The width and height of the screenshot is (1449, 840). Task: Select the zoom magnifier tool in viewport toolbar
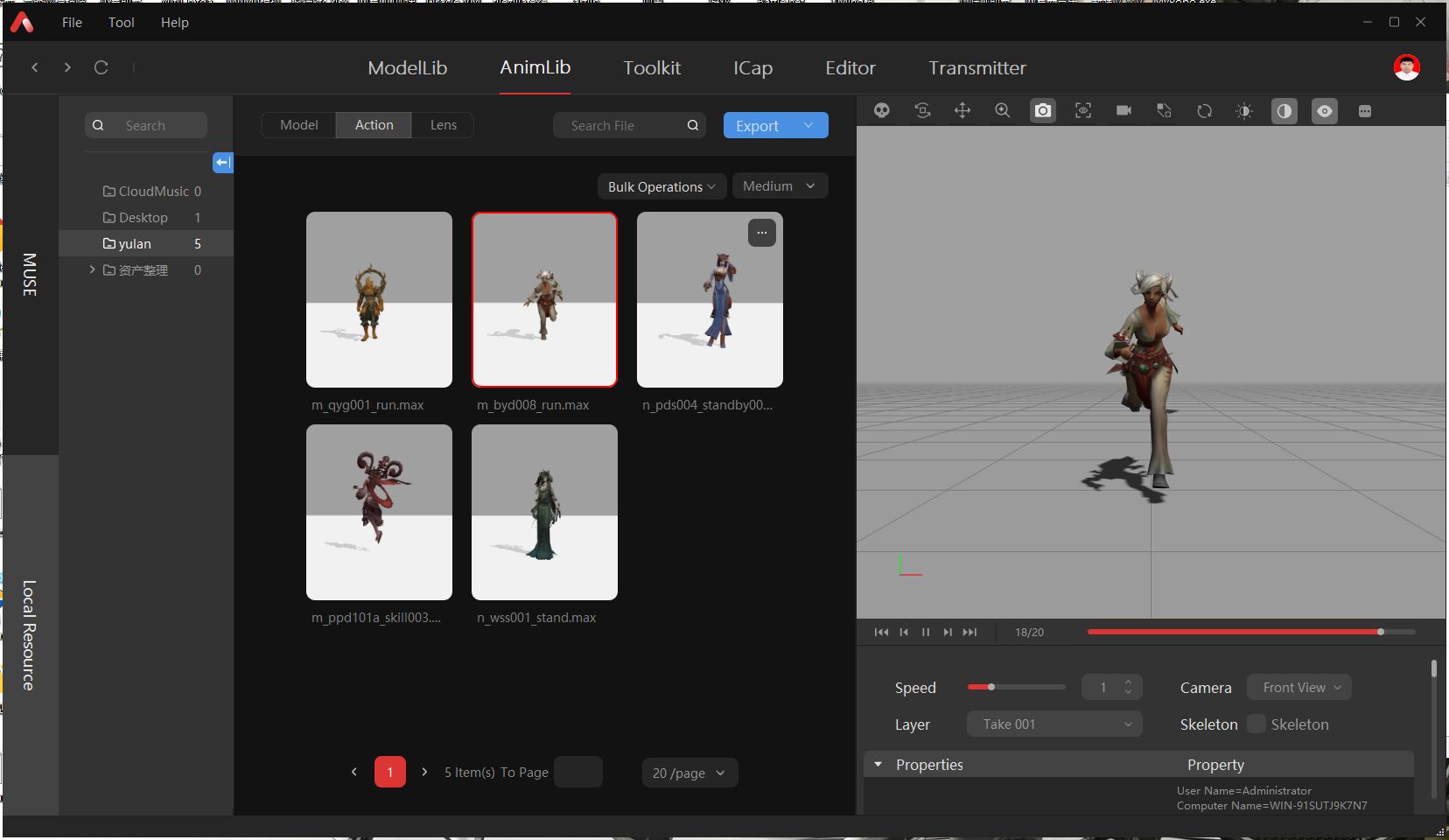[x=1003, y=111]
